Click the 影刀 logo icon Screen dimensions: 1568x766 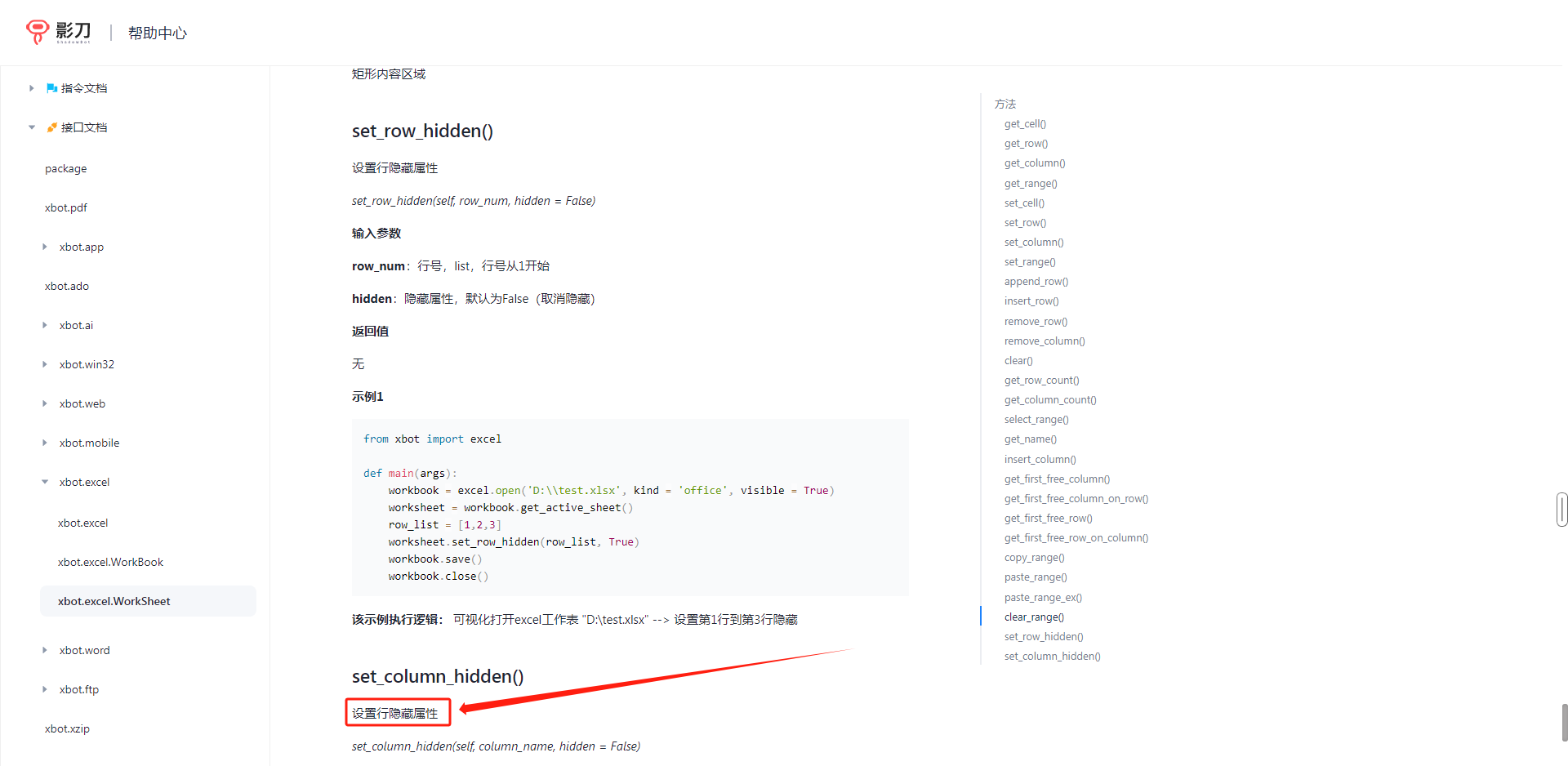point(38,32)
